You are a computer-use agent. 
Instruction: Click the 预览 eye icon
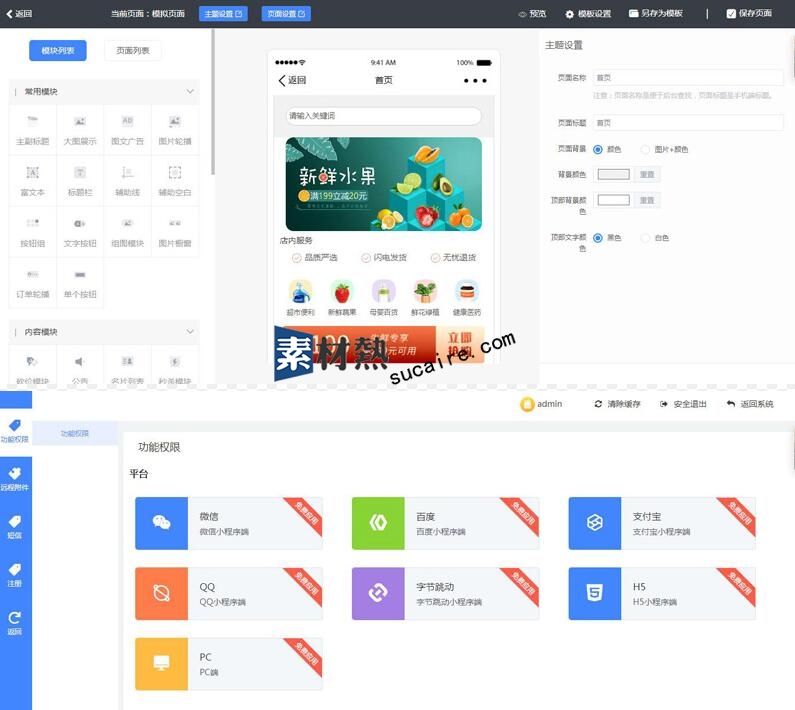(522, 14)
